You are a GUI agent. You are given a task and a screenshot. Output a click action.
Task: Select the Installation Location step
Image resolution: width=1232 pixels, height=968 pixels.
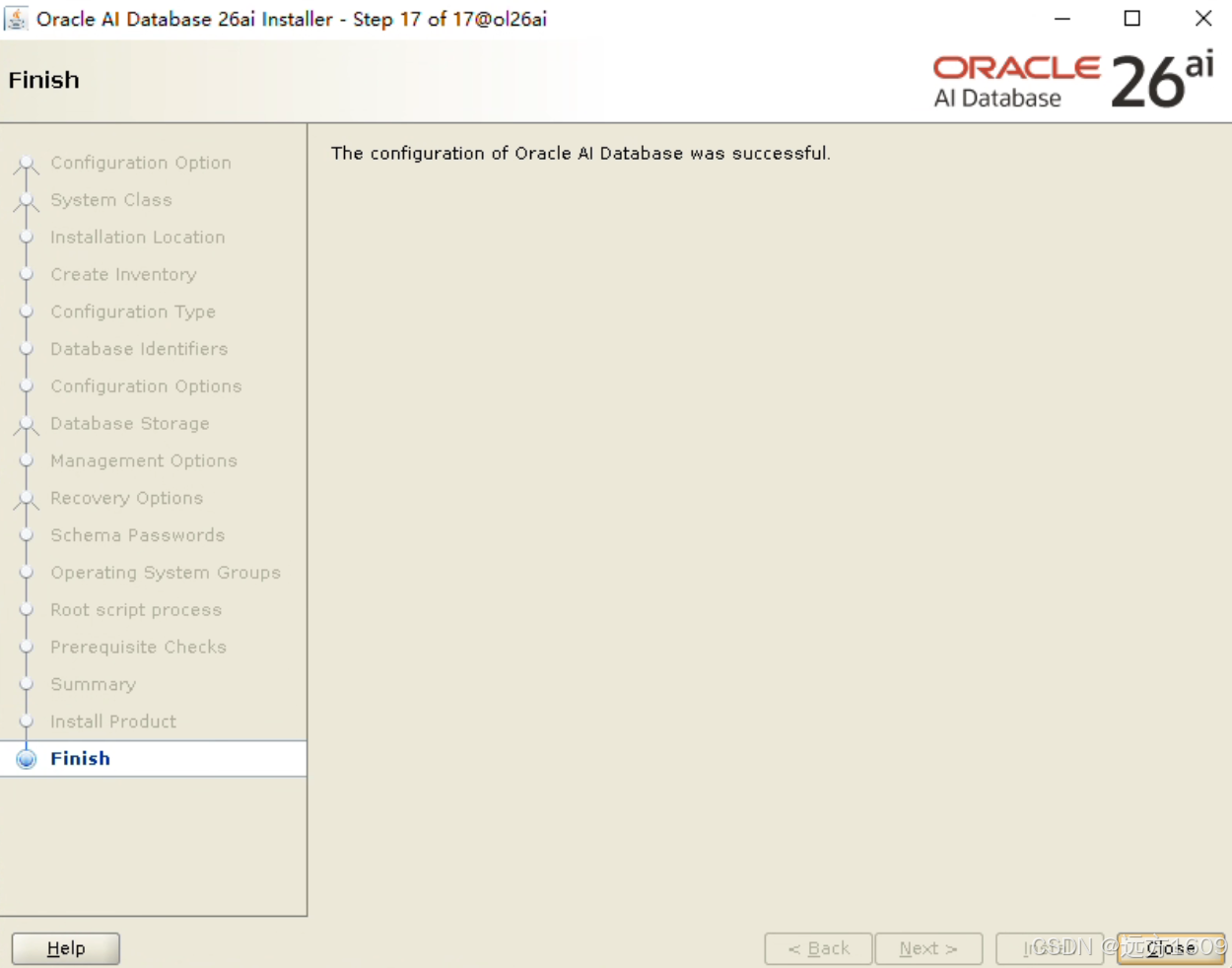tap(138, 238)
